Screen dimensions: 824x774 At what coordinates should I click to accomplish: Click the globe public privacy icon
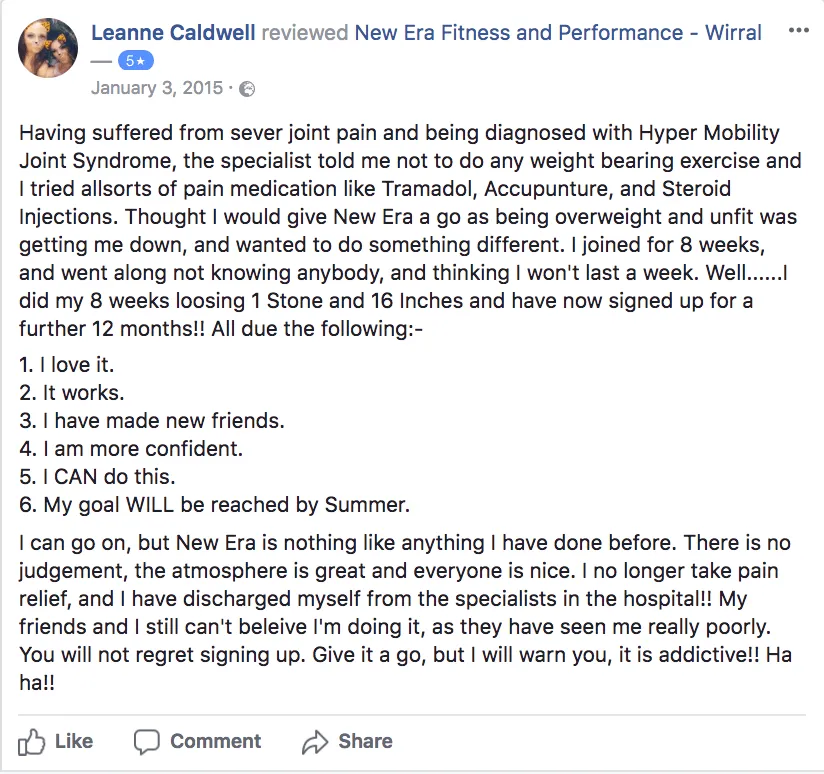coord(247,88)
